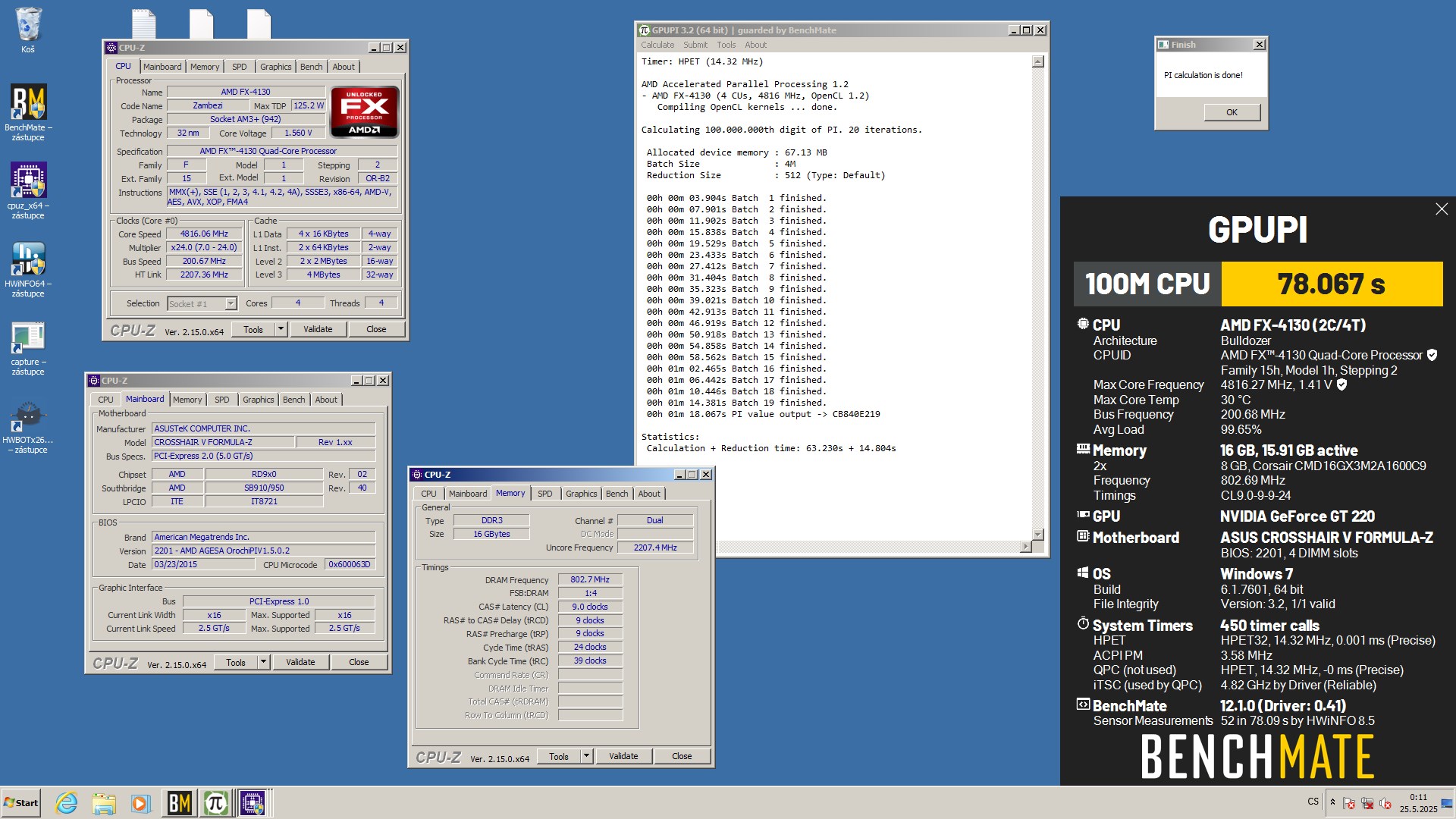Click the second blank file on desktop

[x=201, y=23]
